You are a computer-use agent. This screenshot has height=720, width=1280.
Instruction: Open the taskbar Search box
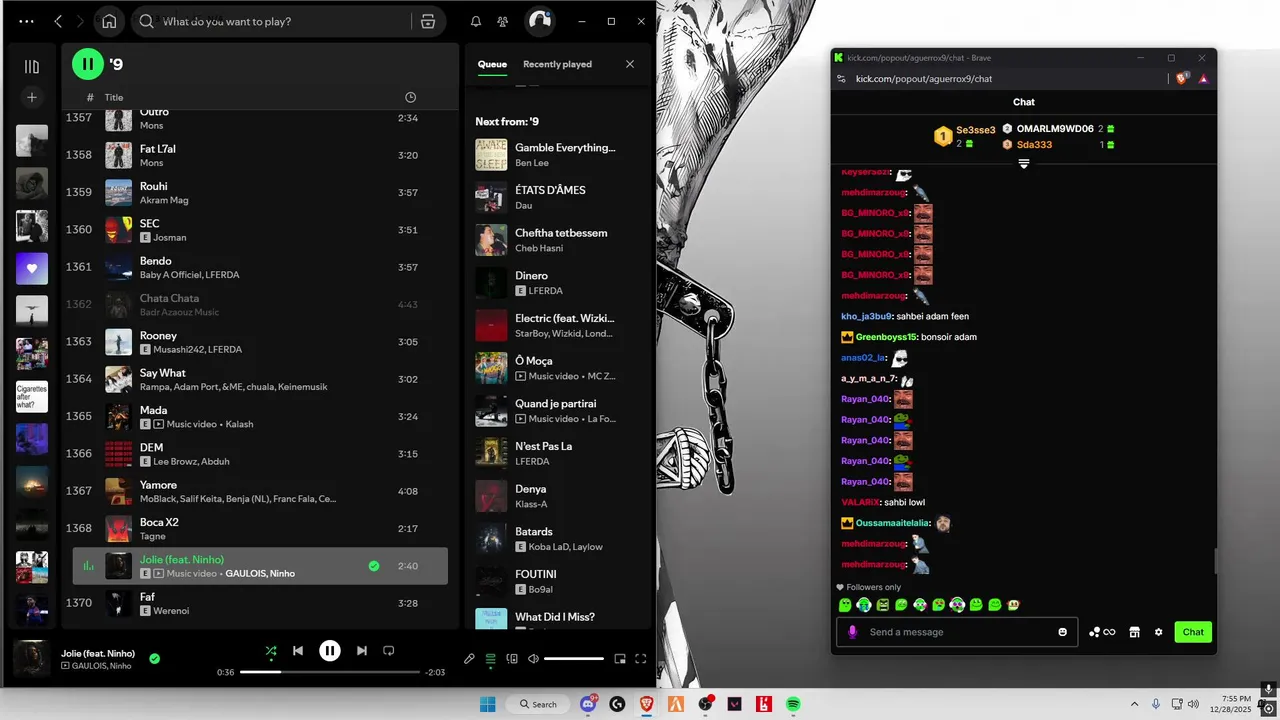coord(538,704)
